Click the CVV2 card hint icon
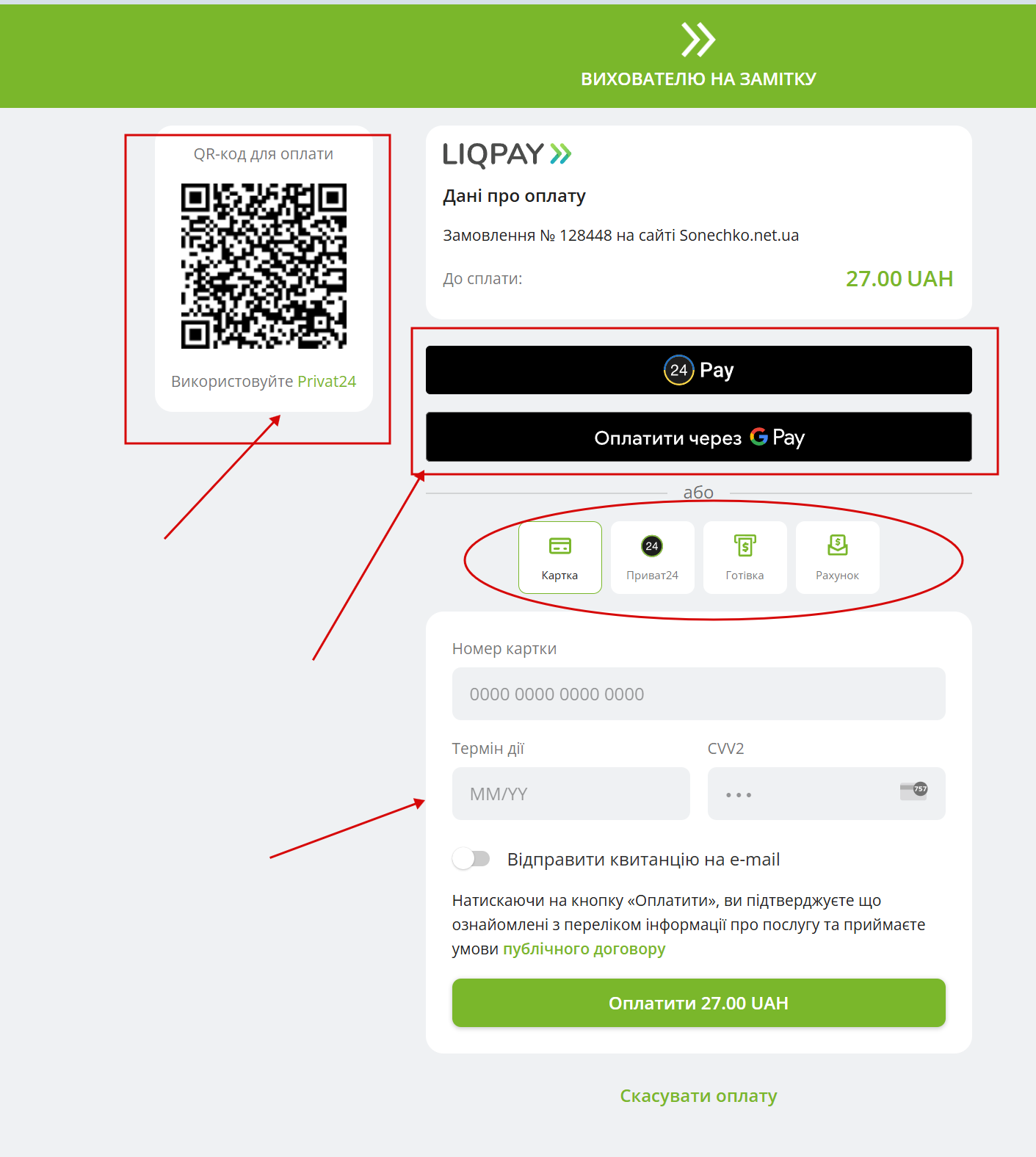Image resolution: width=1036 pixels, height=1157 pixels. 914,791
